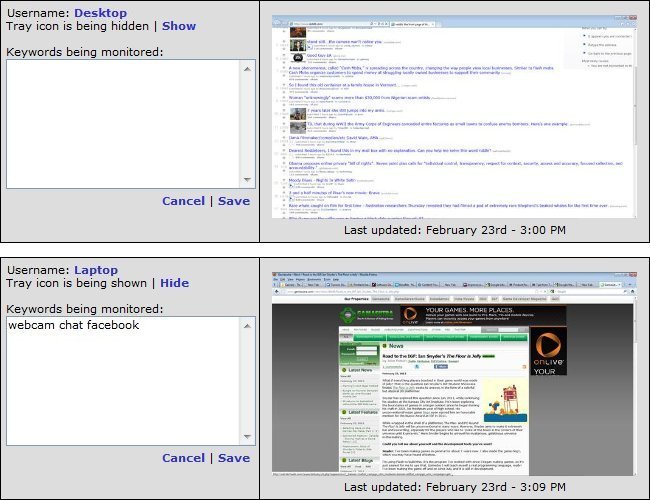Click the Laptop keywords scrollbar track
650x500 pixels.
[248, 380]
